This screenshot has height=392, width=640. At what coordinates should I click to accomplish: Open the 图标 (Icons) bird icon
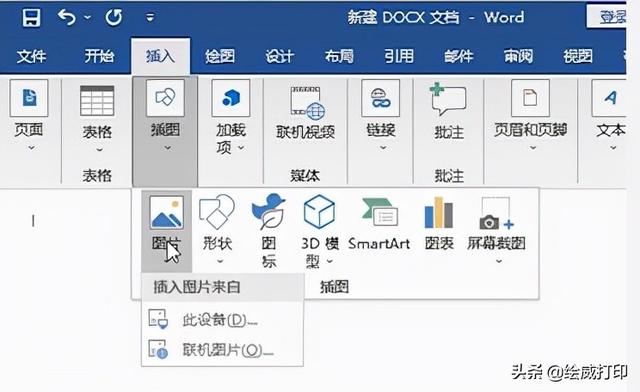pos(268,211)
